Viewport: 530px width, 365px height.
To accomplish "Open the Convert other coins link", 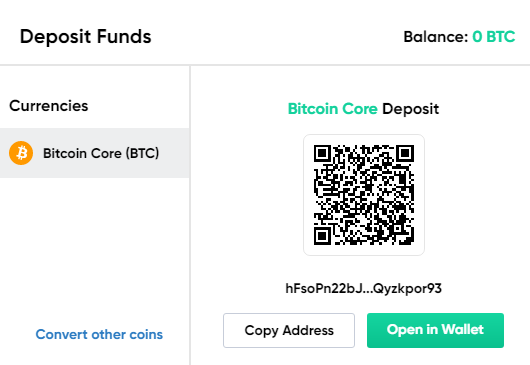I will 99,334.
